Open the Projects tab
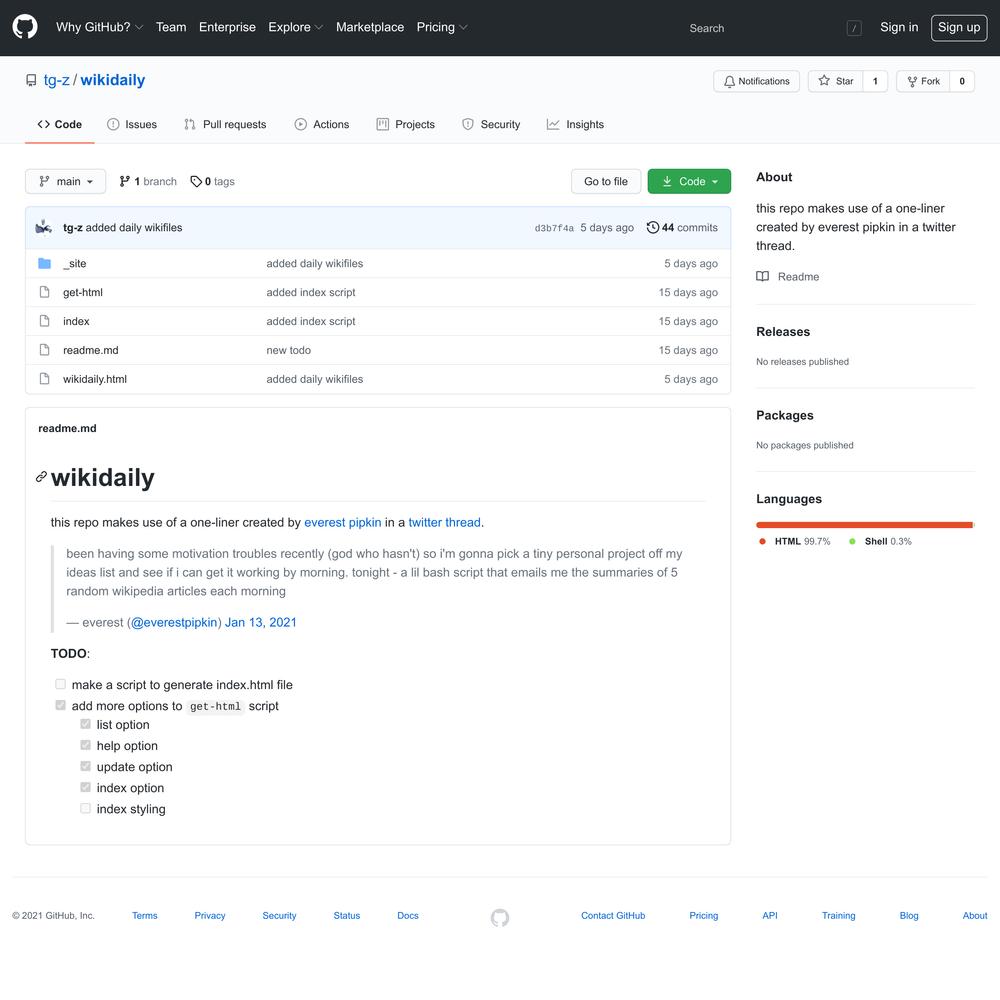1000x1000 pixels. point(406,124)
